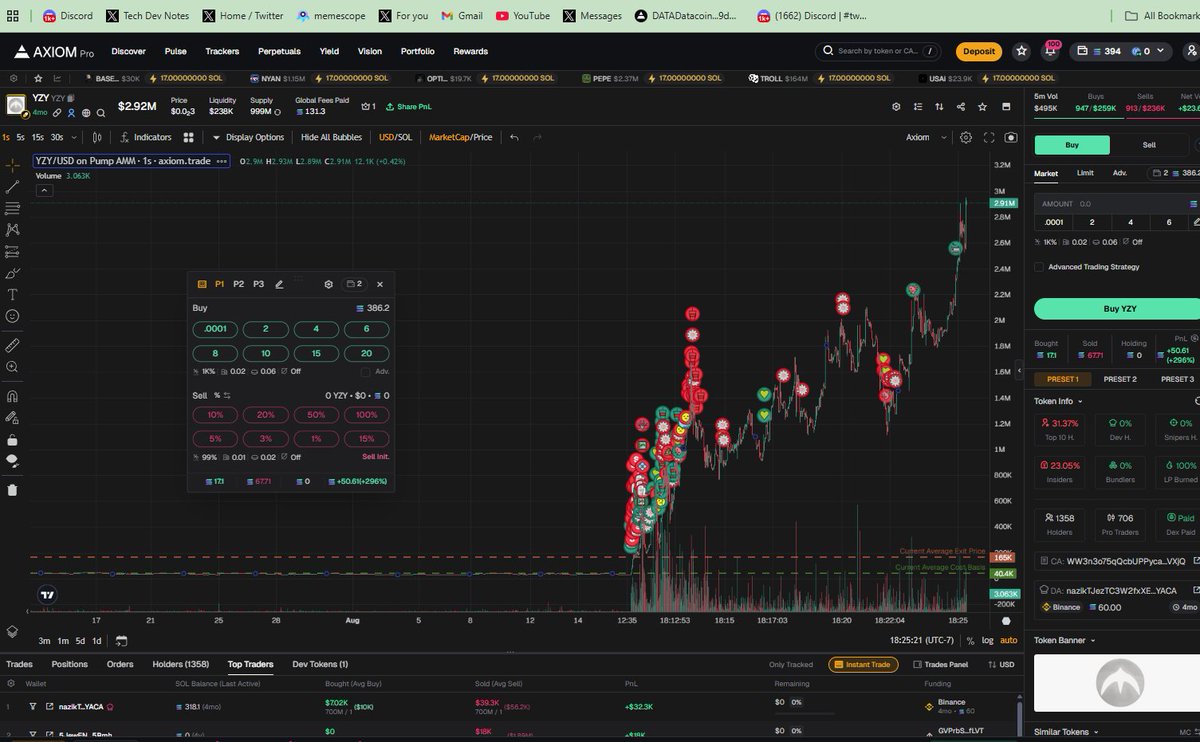Toggle log scale on the chart
The image size is (1200, 742).
(988, 640)
